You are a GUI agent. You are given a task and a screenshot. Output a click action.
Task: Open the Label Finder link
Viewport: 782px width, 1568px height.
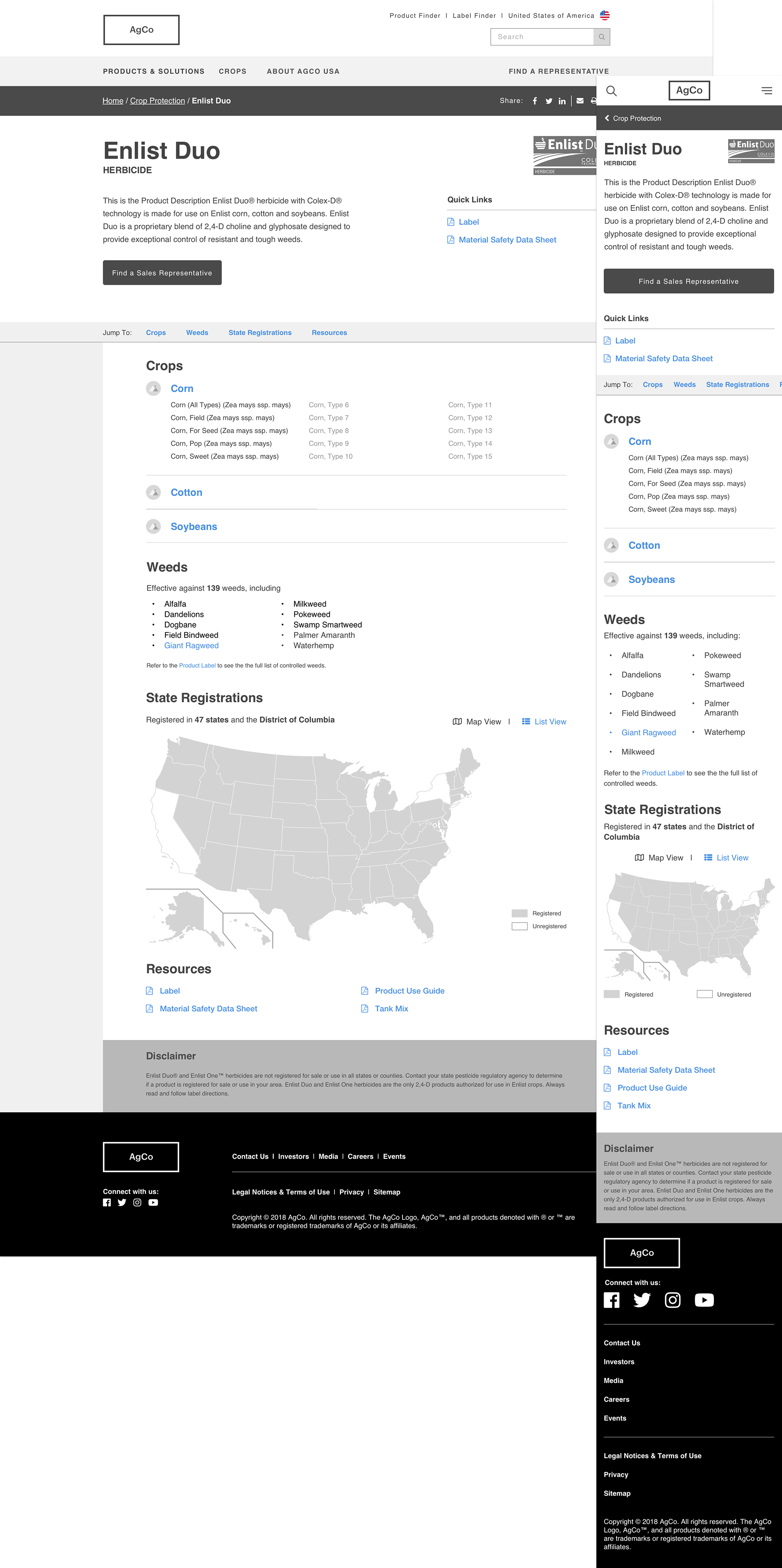474,16
